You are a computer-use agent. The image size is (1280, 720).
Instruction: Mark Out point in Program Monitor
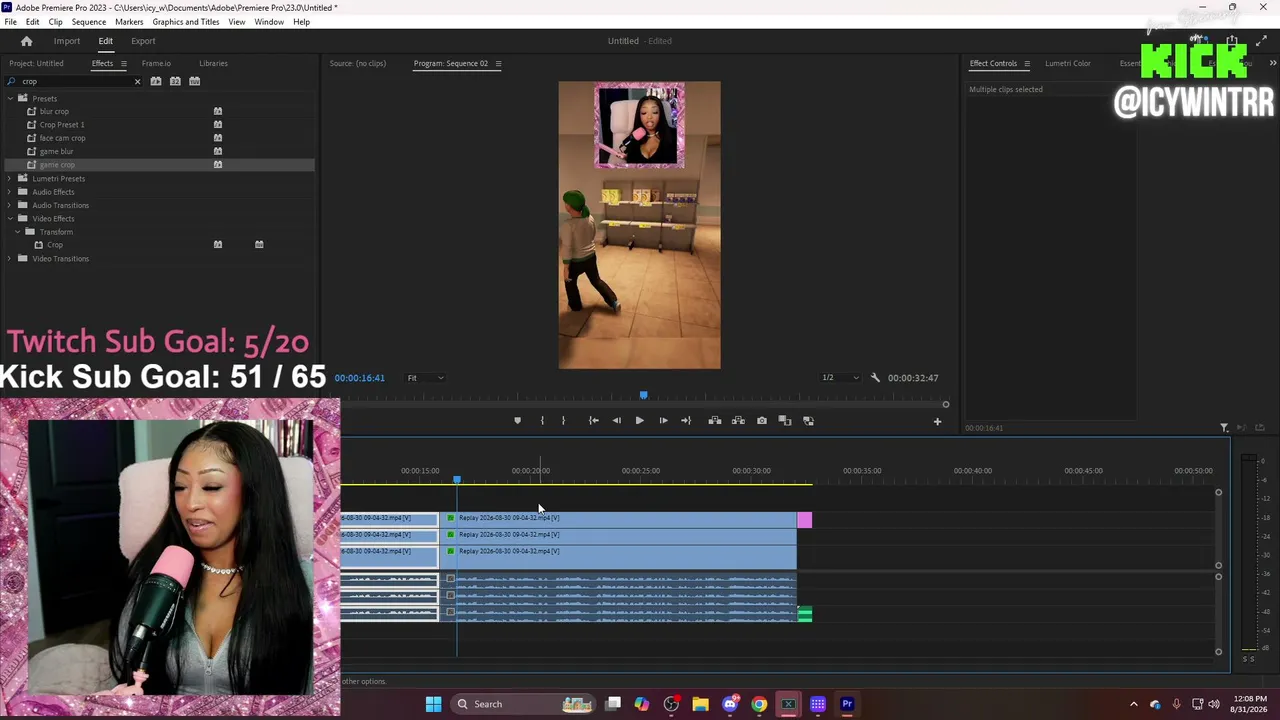click(x=563, y=421)
